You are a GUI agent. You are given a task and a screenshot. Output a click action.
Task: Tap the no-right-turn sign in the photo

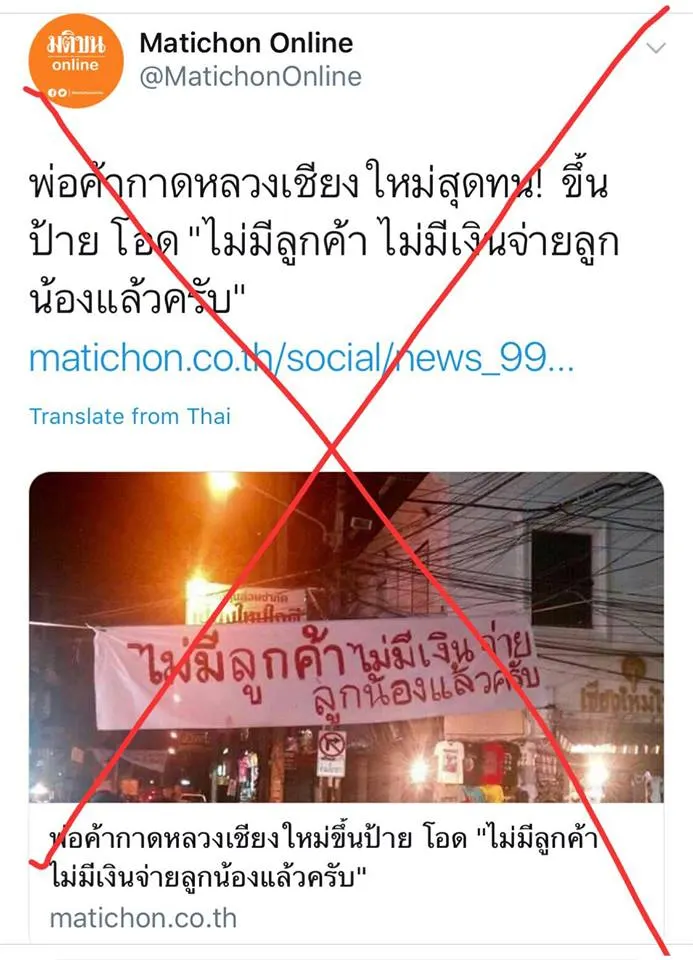point(332,746)
